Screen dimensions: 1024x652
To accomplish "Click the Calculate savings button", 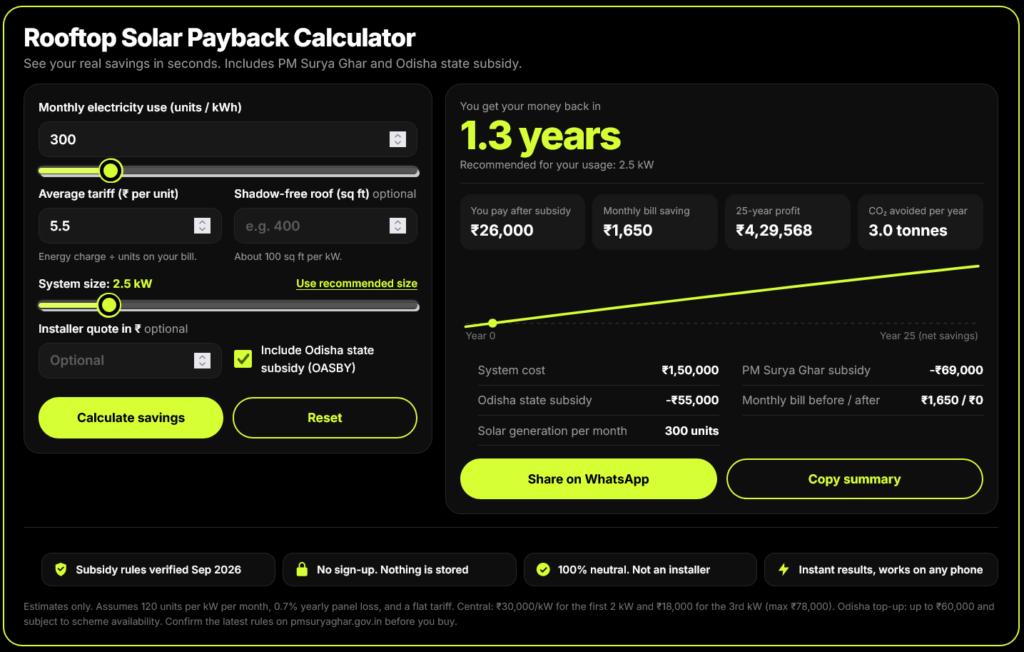I will (131, 417).
